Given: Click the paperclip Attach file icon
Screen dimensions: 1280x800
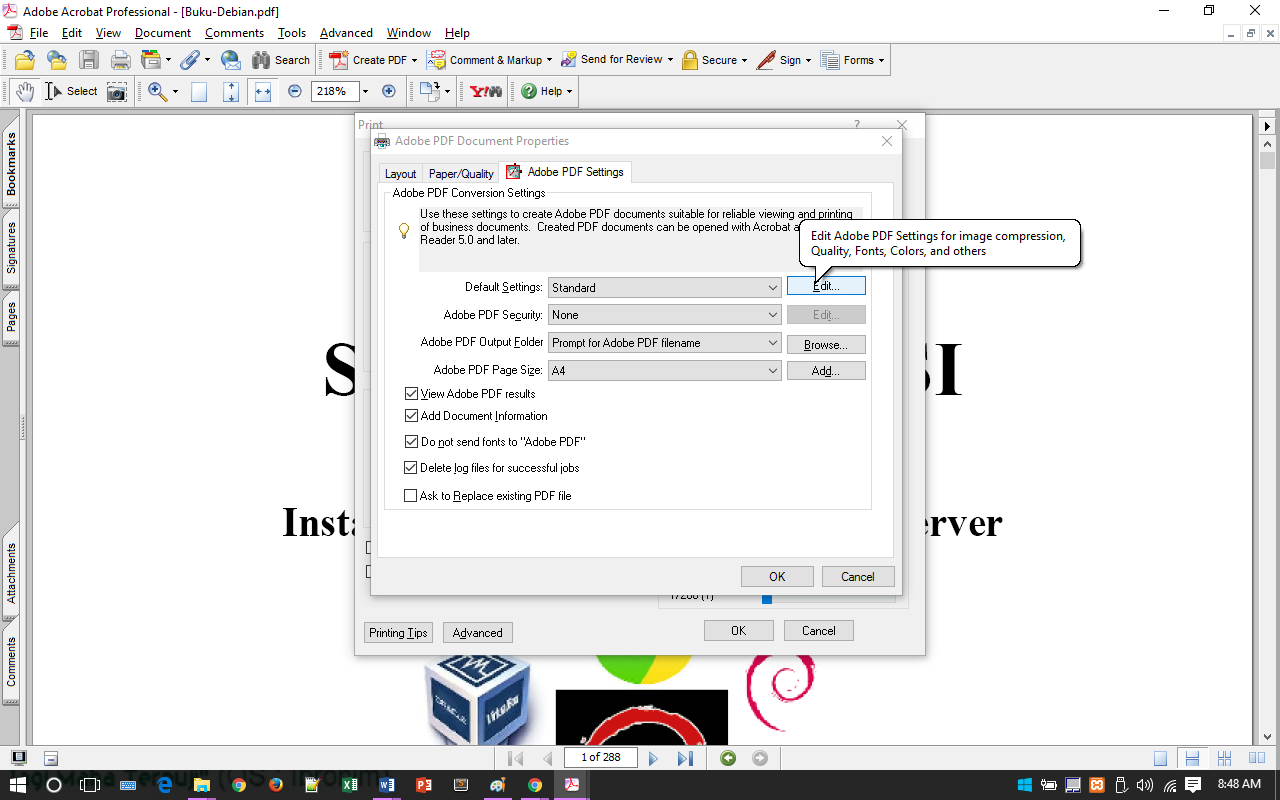Looking at the screenshot, I should pos(189,60).
